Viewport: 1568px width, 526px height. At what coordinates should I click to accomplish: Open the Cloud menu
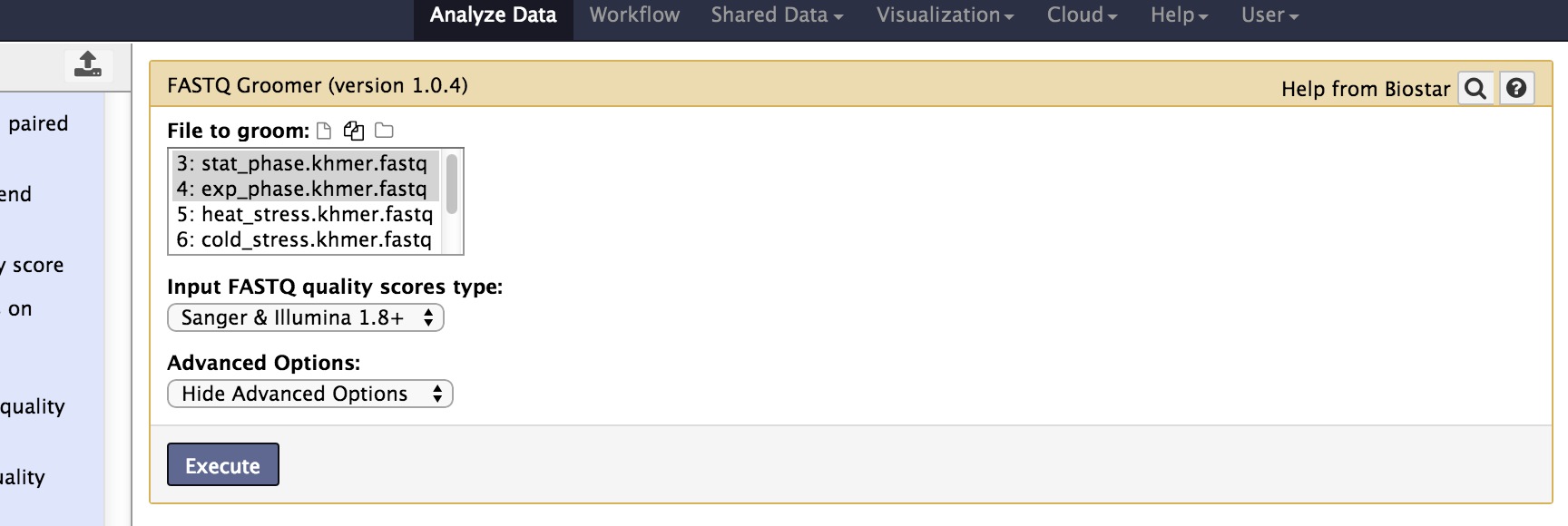pos(1082,15)
